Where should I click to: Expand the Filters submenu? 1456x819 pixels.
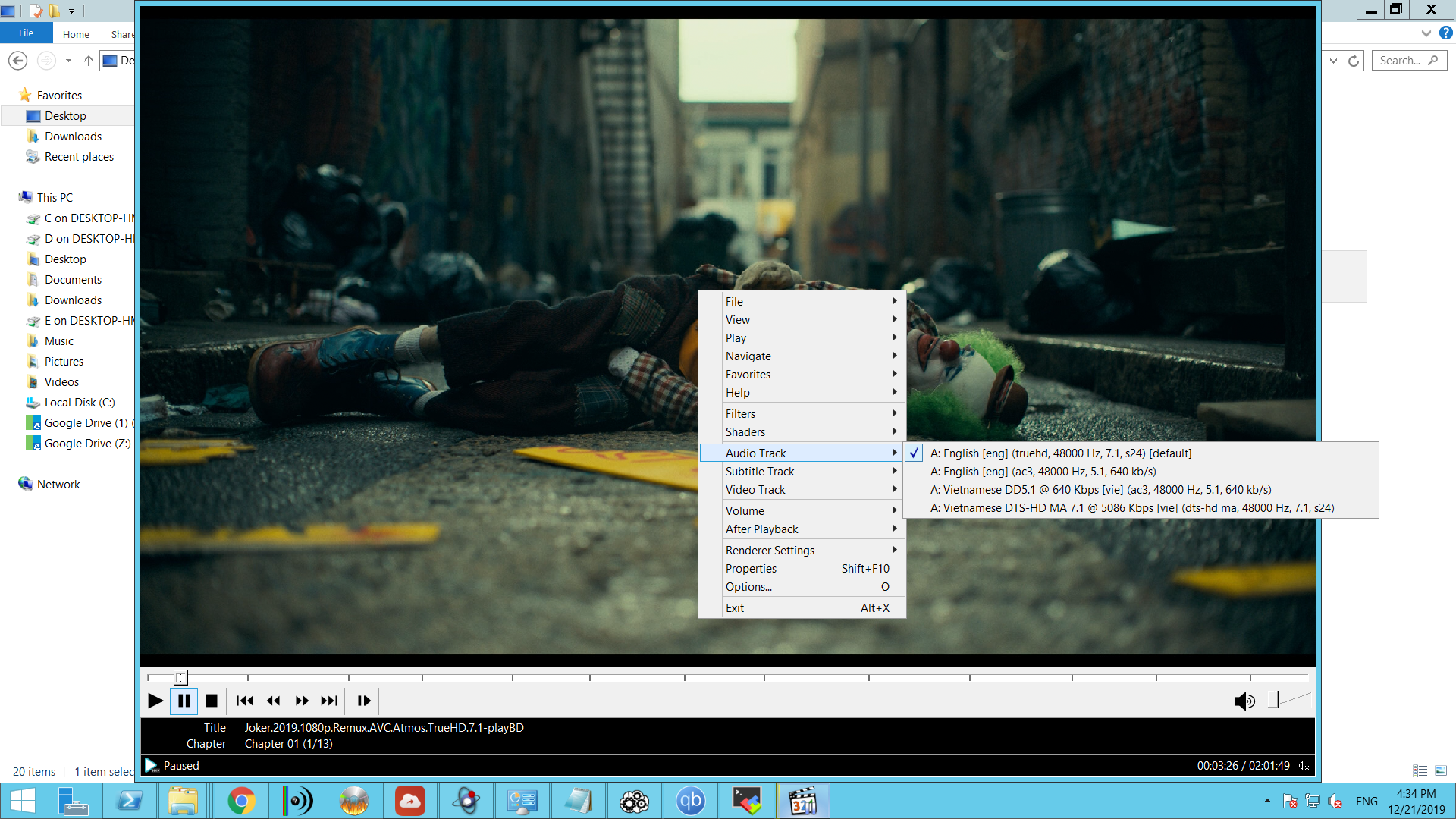tap(802, 414)
